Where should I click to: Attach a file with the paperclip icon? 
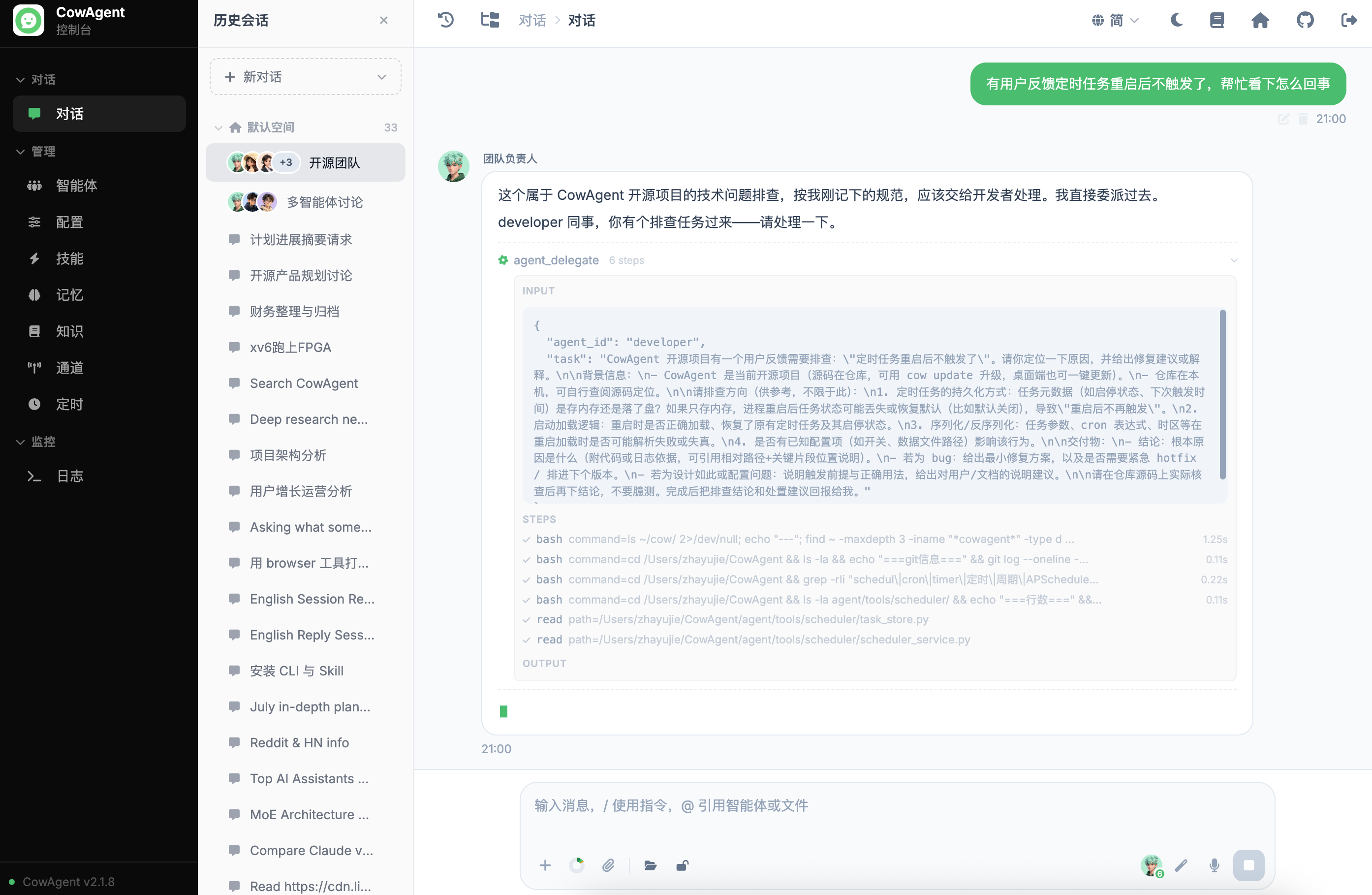coord(608,865)
